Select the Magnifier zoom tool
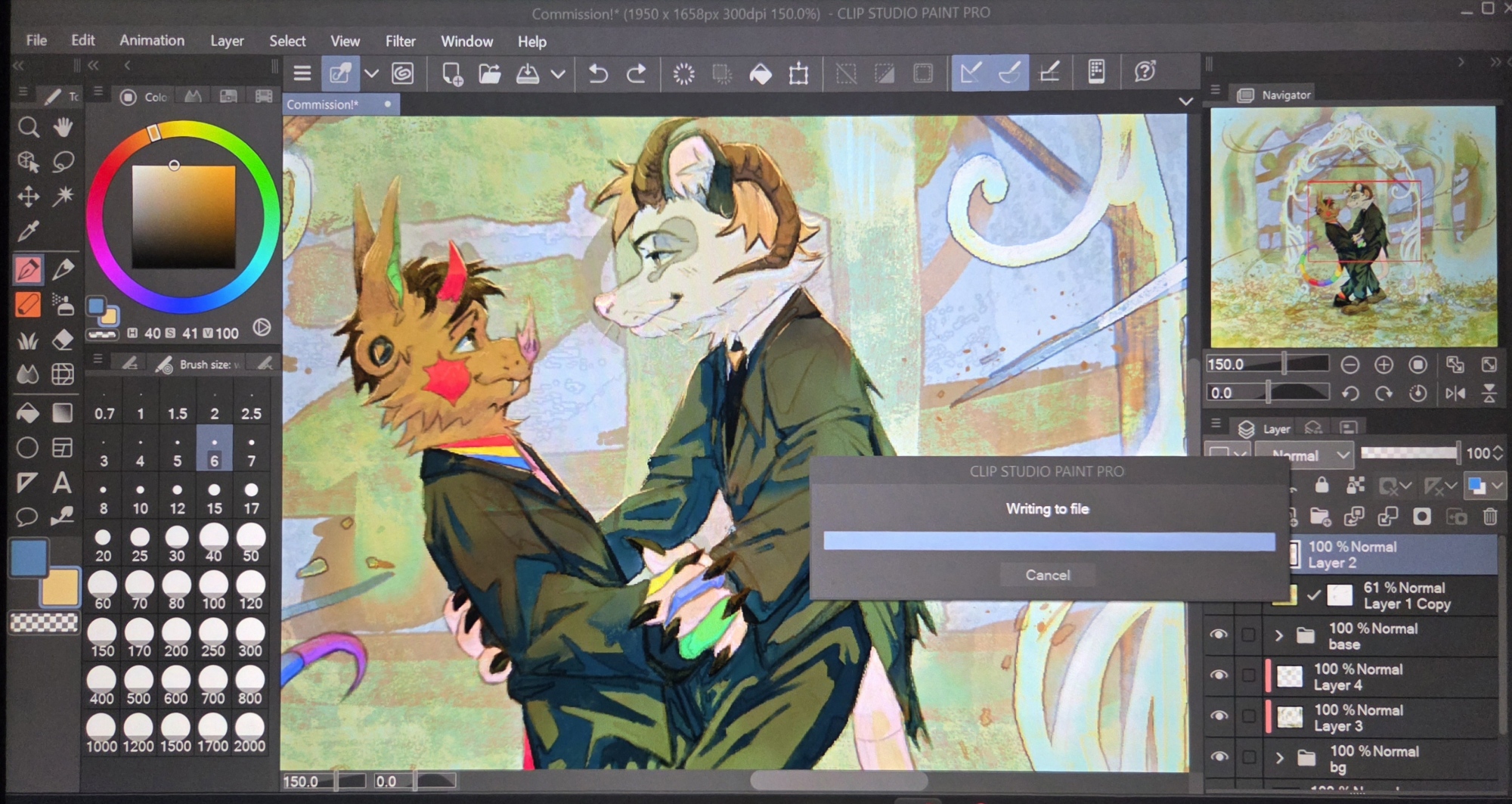 pyautogui.click(x=28, y=127)
